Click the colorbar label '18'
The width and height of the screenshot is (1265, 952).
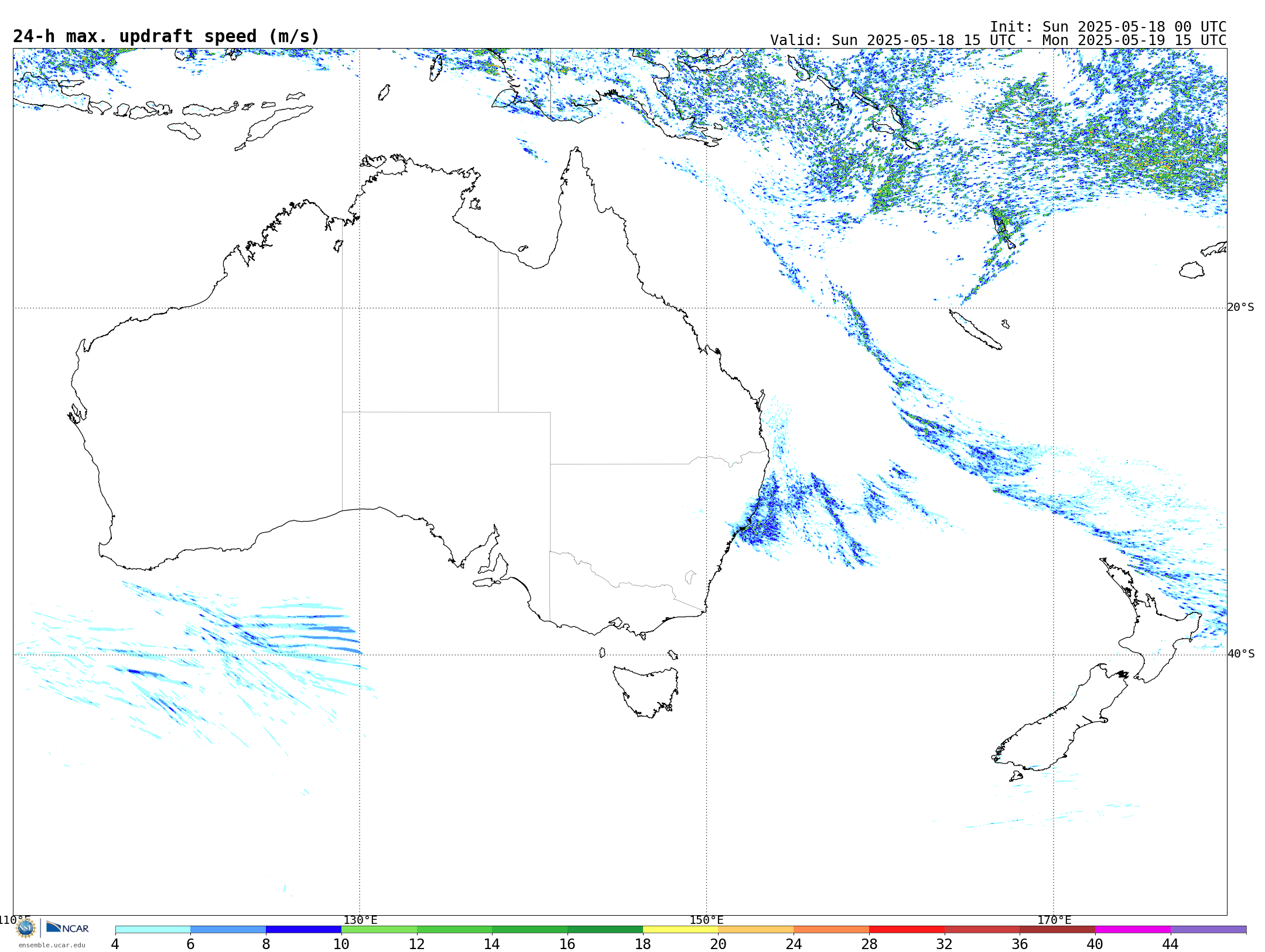643,944
